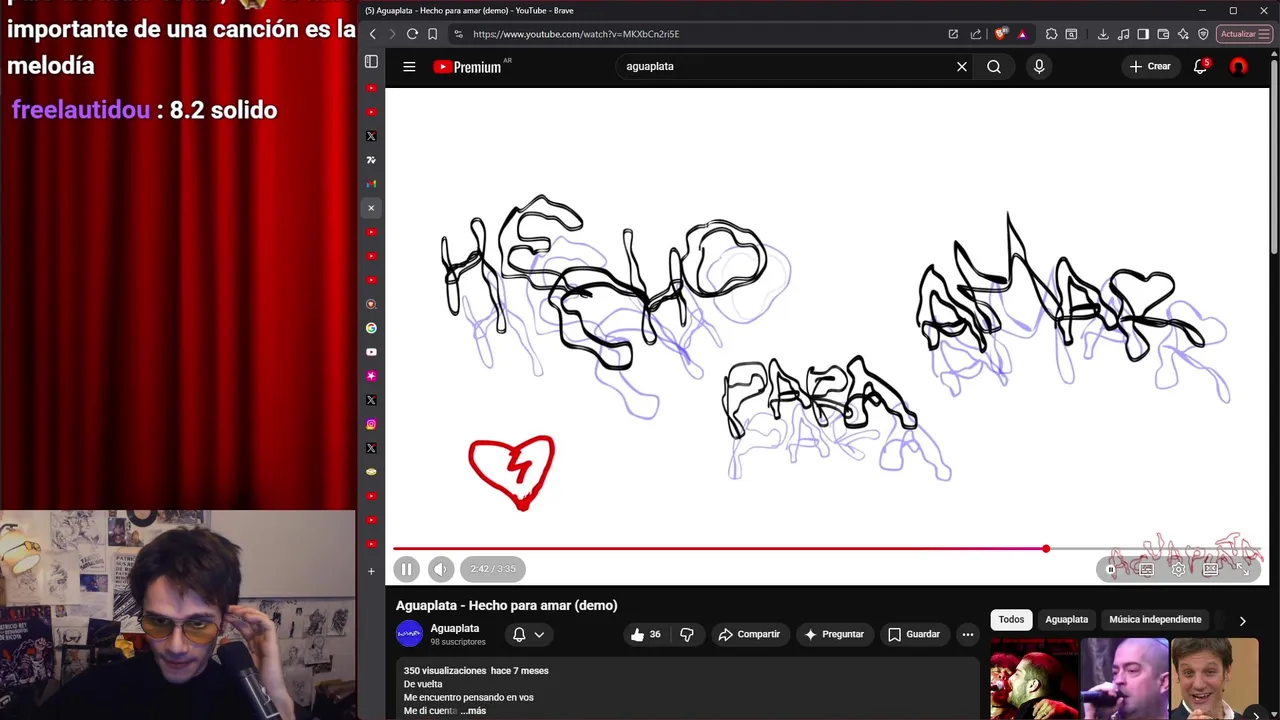Viewport: 1280px width, 720px height.
Task: Switch to the Instagram tab in sidebar
Action: tap(371, 424)
